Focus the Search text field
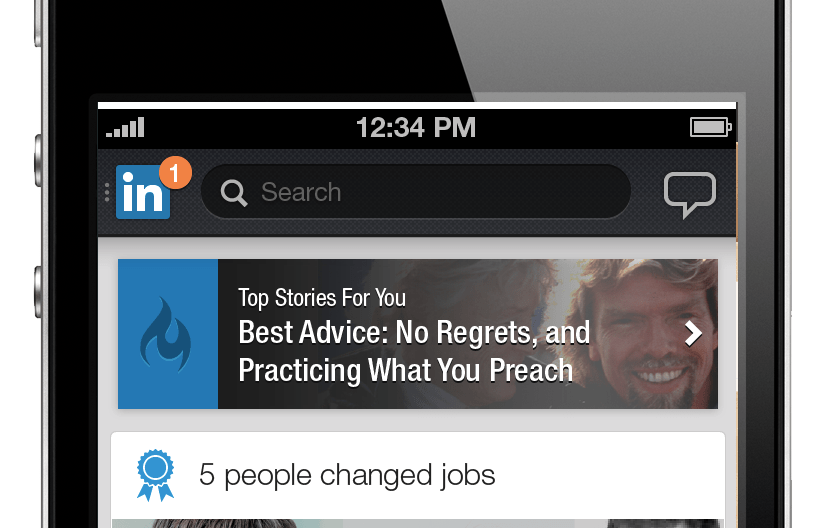This screenshot has width=825, height=528. pos(416,191)
